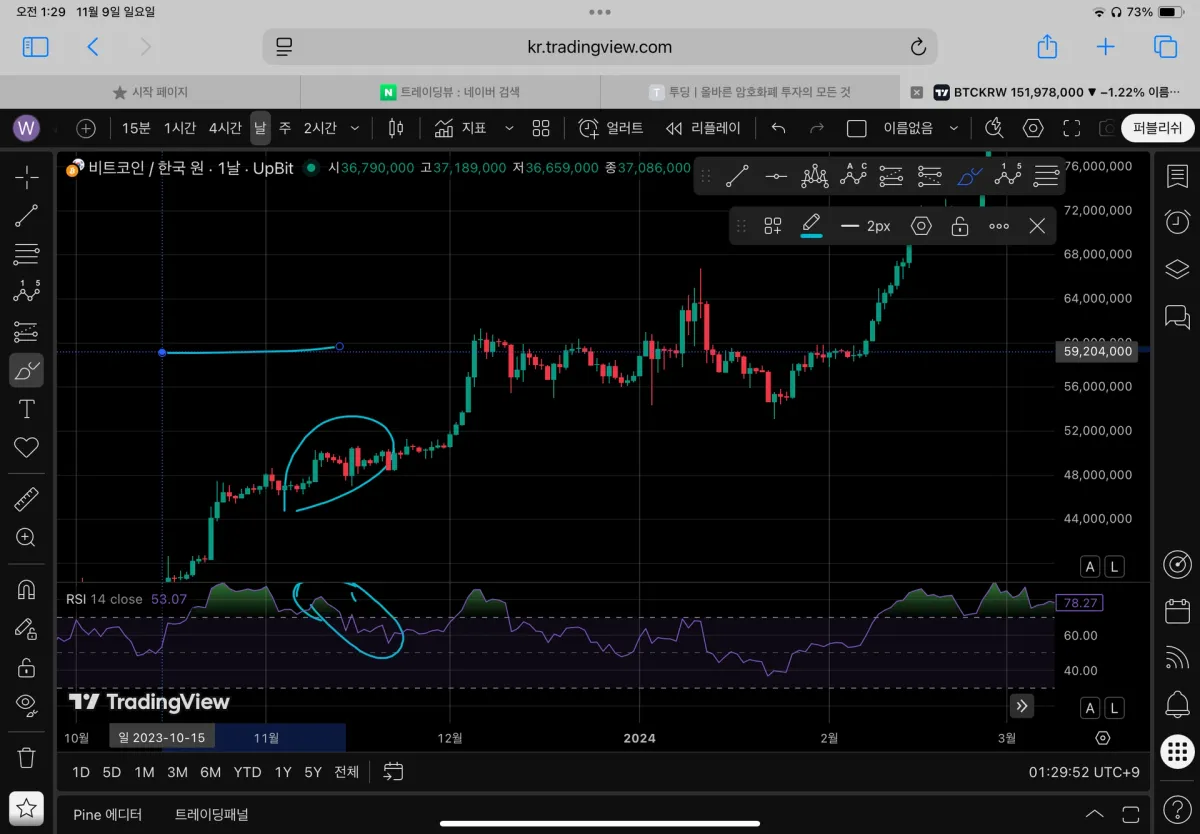Open the economic calendar panel

click(x=1177, y=611)
